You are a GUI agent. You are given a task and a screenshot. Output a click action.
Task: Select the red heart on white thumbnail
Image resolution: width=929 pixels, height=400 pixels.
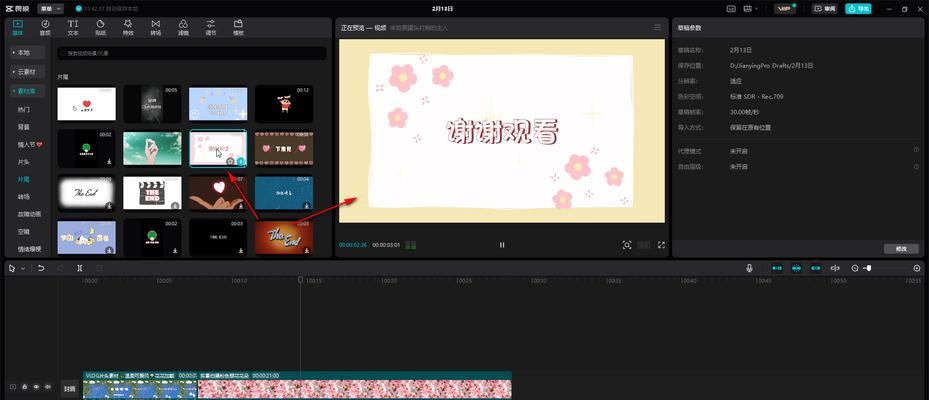pyautogui.click(x=87, y=104)
